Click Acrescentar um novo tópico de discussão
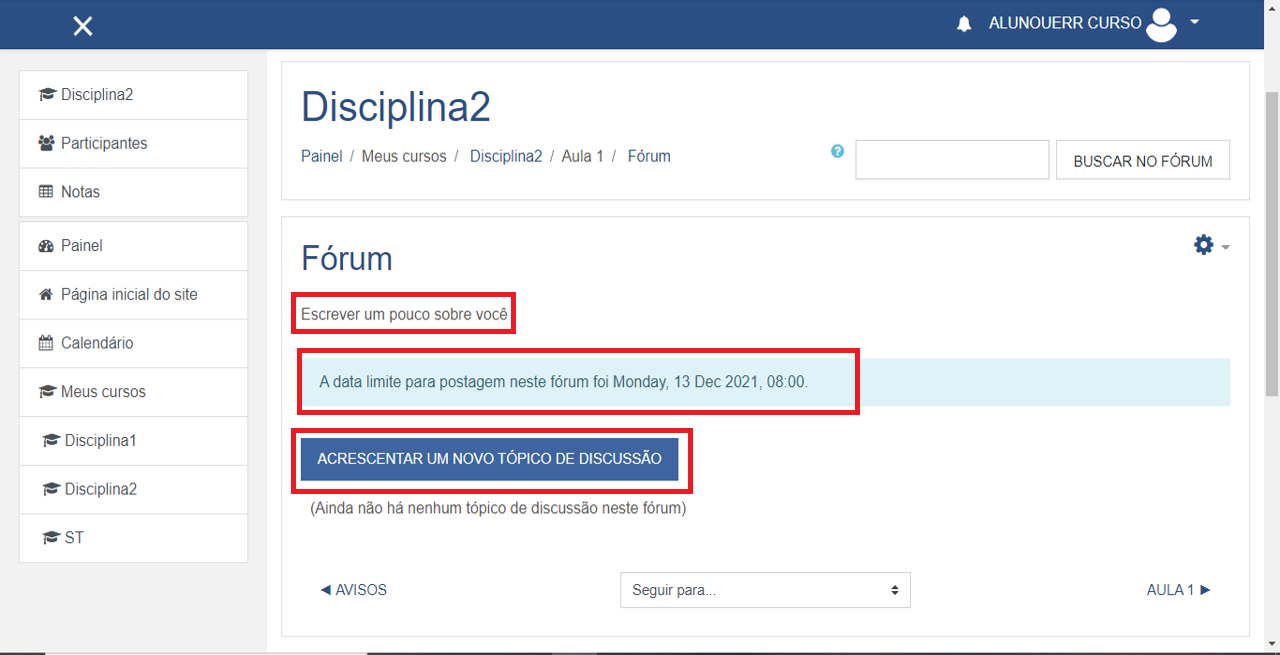The width and height of the screenshot is (1280, 655). tap(489, 459)
